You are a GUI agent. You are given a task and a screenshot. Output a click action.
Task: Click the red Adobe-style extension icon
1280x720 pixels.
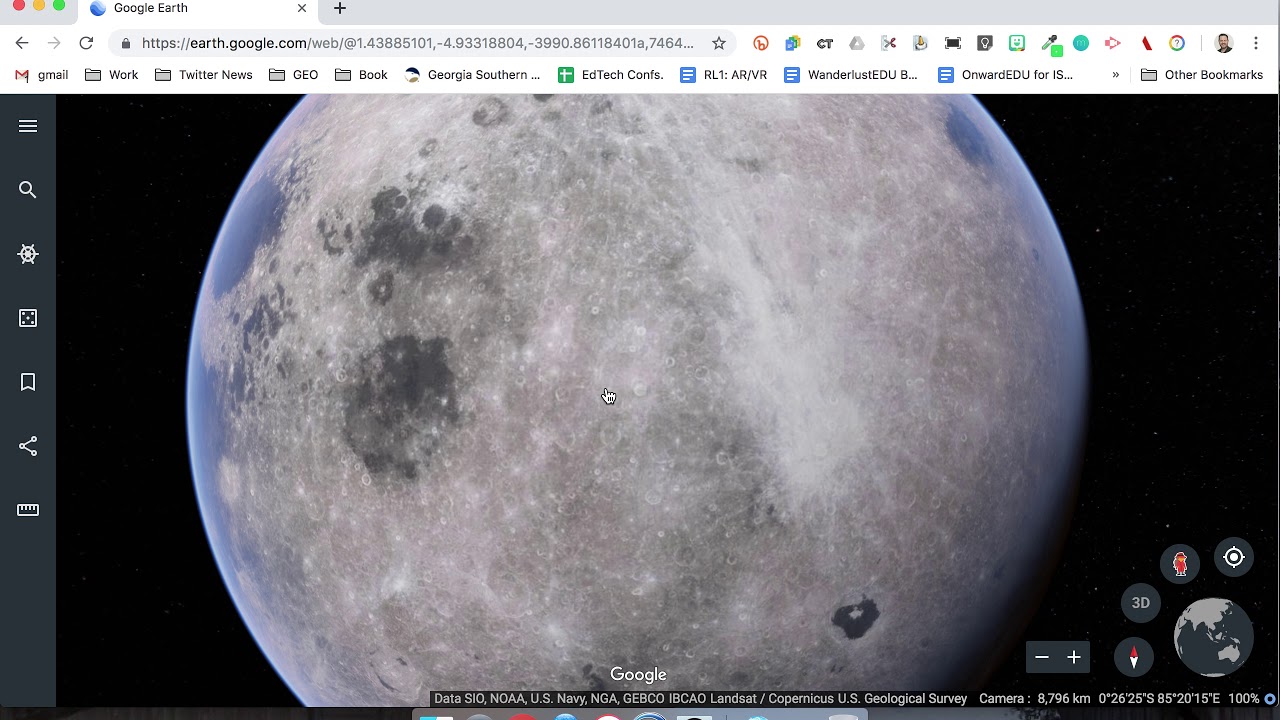click(1147, 43)
